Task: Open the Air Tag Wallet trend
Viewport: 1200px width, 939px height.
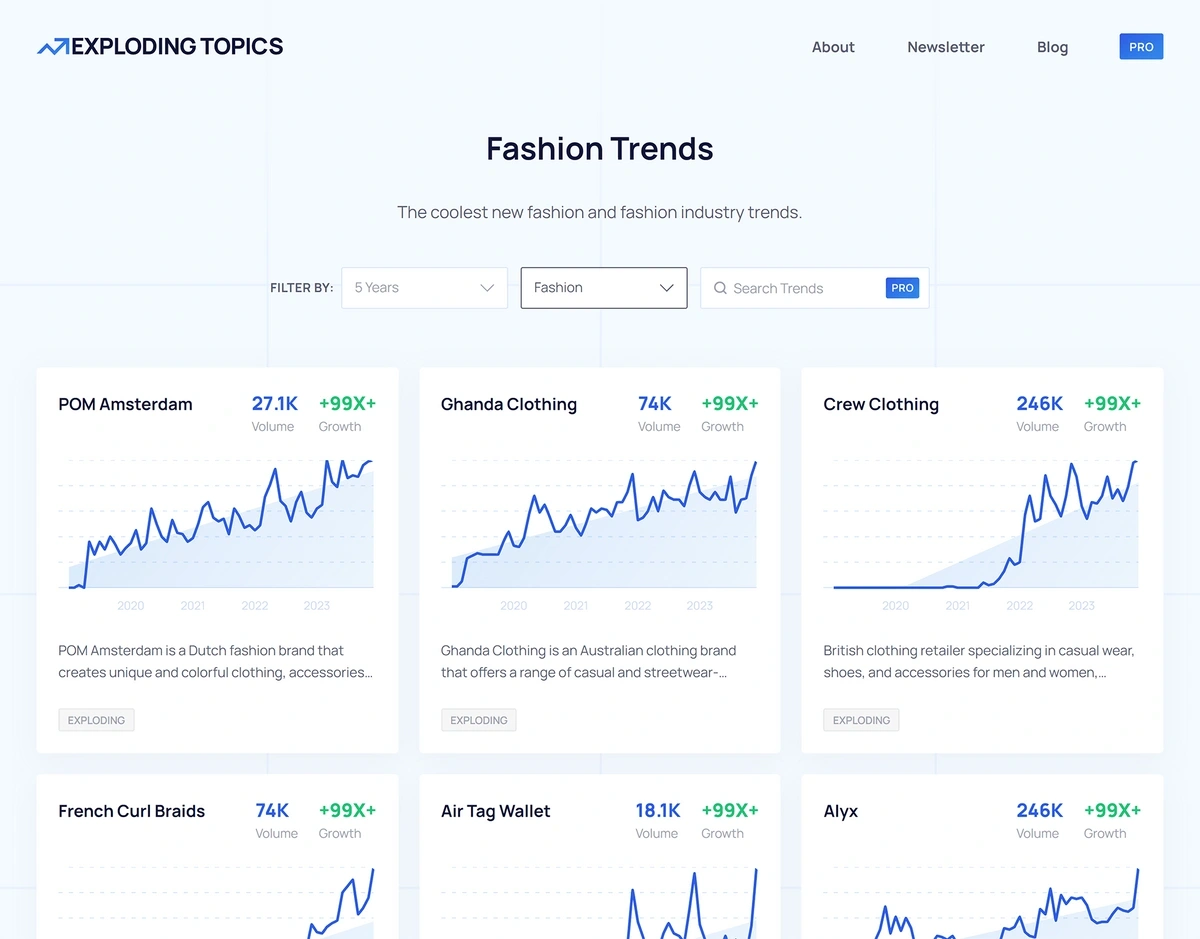Action: point(495,811)
